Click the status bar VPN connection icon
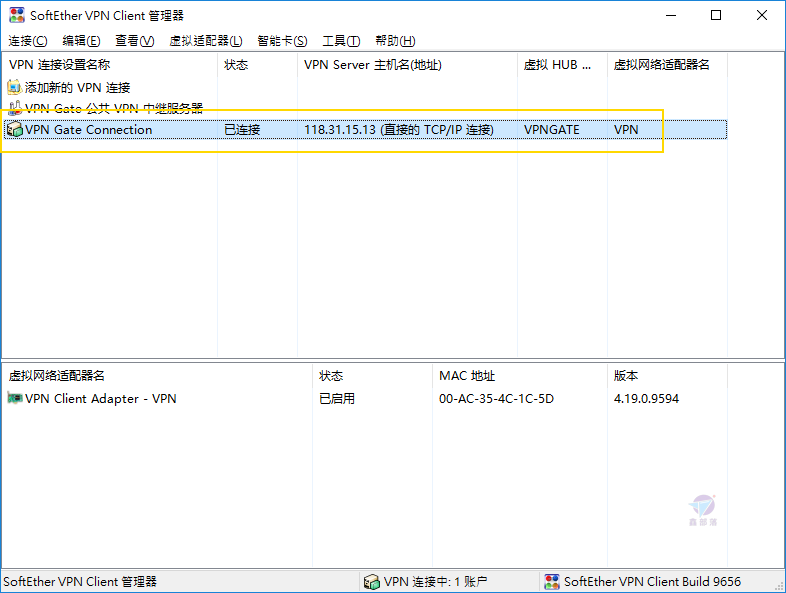786x593 pixels. click(x=371, y=581)
